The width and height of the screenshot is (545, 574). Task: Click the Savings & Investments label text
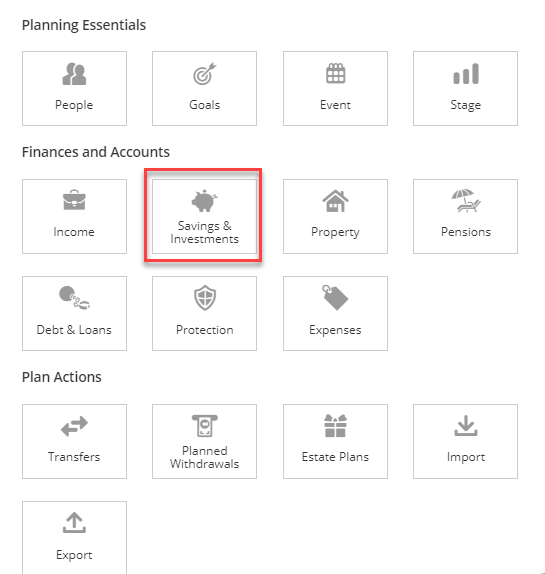[x=205, y=232]
